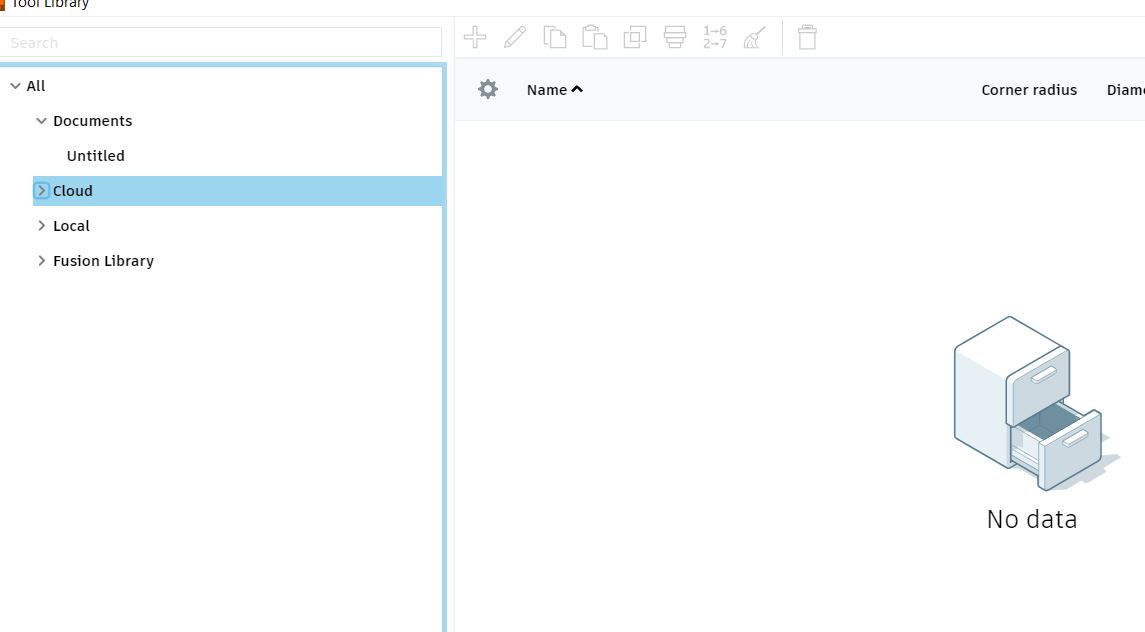Click the Paste tool clipboard icon
This screenshot has width=1145, height=632.
pos(594,37)
